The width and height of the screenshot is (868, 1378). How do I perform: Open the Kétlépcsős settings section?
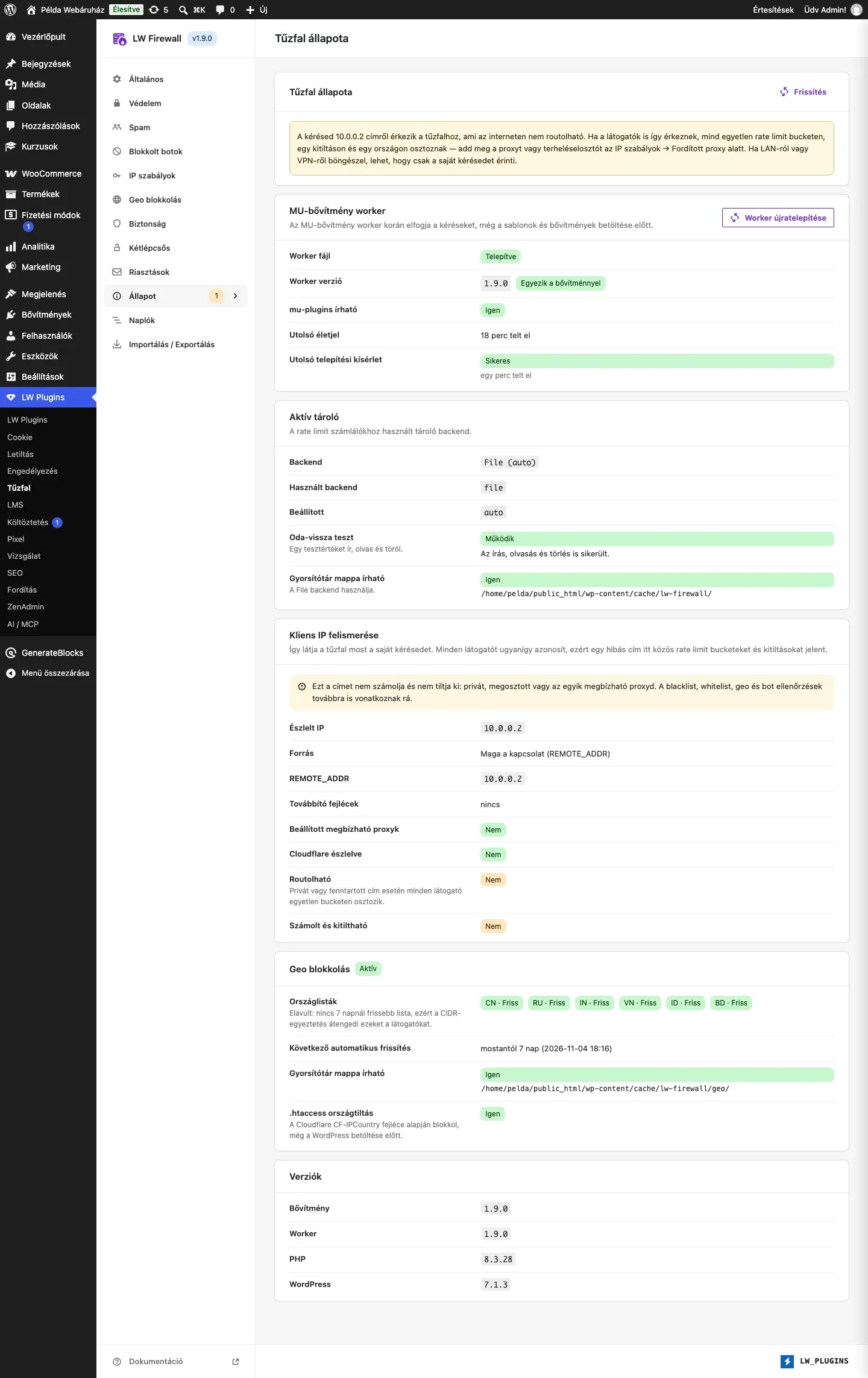[176, 248]
